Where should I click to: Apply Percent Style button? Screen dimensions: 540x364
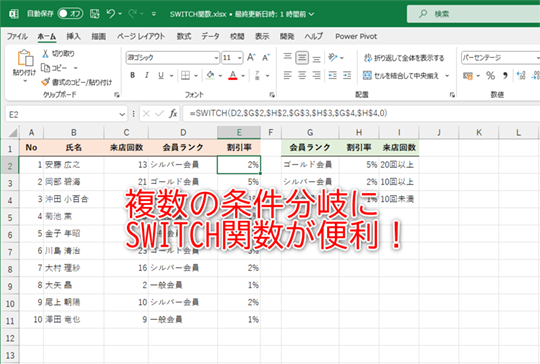[490, 75]
